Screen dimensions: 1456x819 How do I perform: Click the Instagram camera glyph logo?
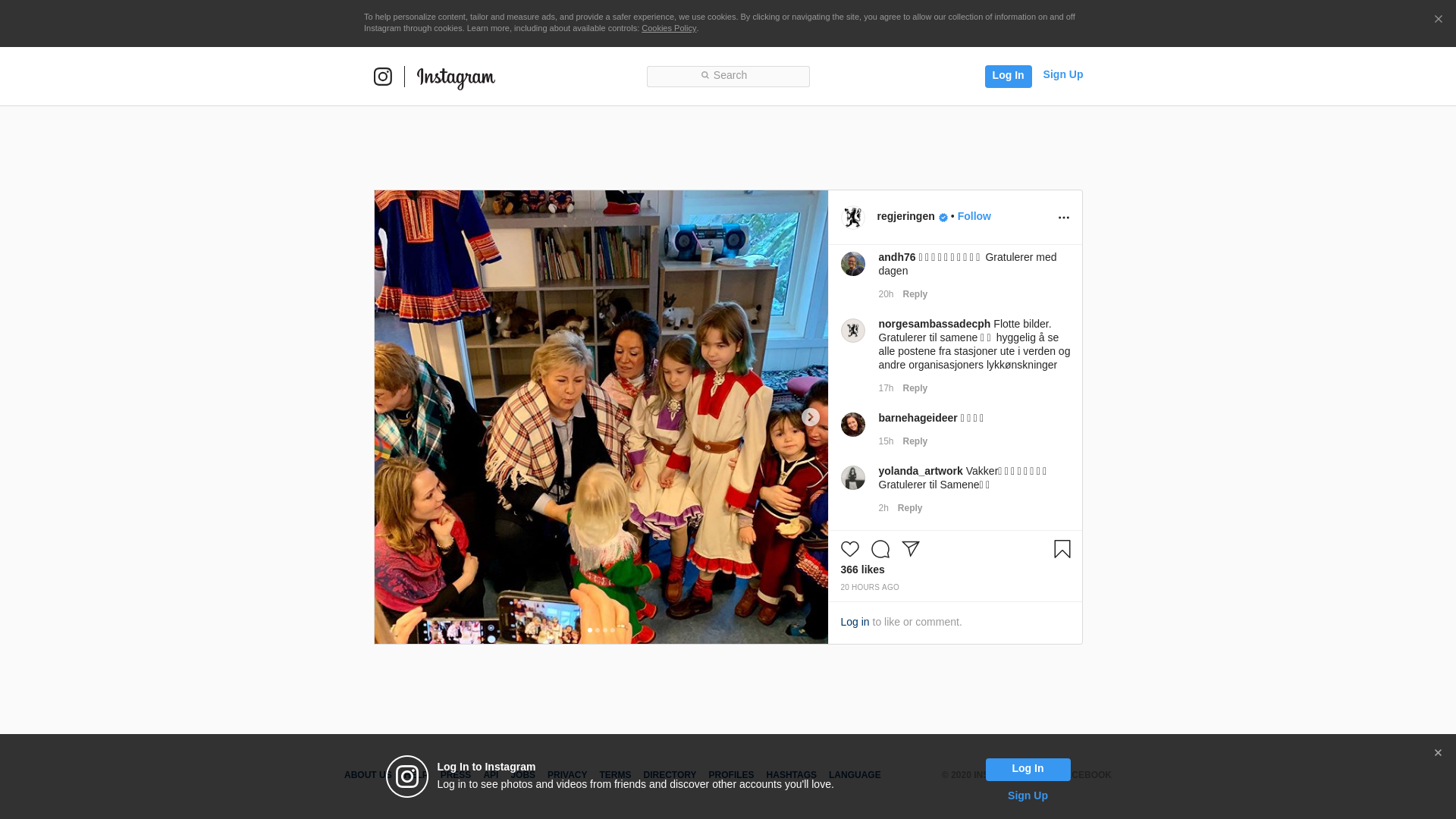pyautogui.click(x=383, y=77)
